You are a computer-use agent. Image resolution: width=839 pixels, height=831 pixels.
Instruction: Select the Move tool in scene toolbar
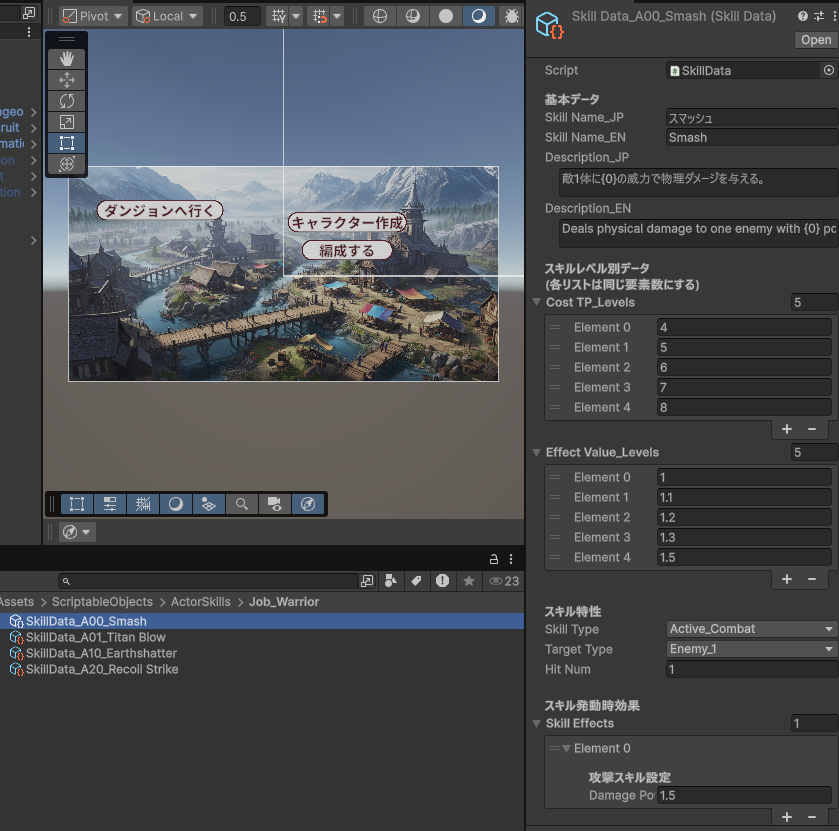point(67,80)
